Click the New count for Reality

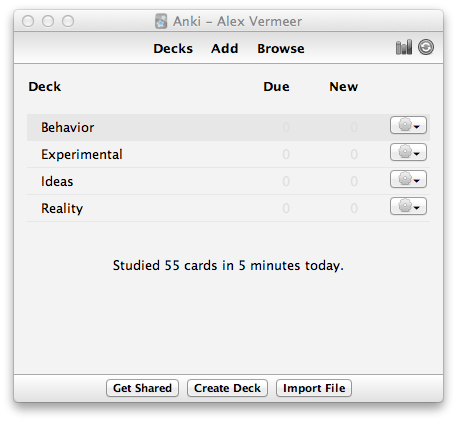point(354,208)
